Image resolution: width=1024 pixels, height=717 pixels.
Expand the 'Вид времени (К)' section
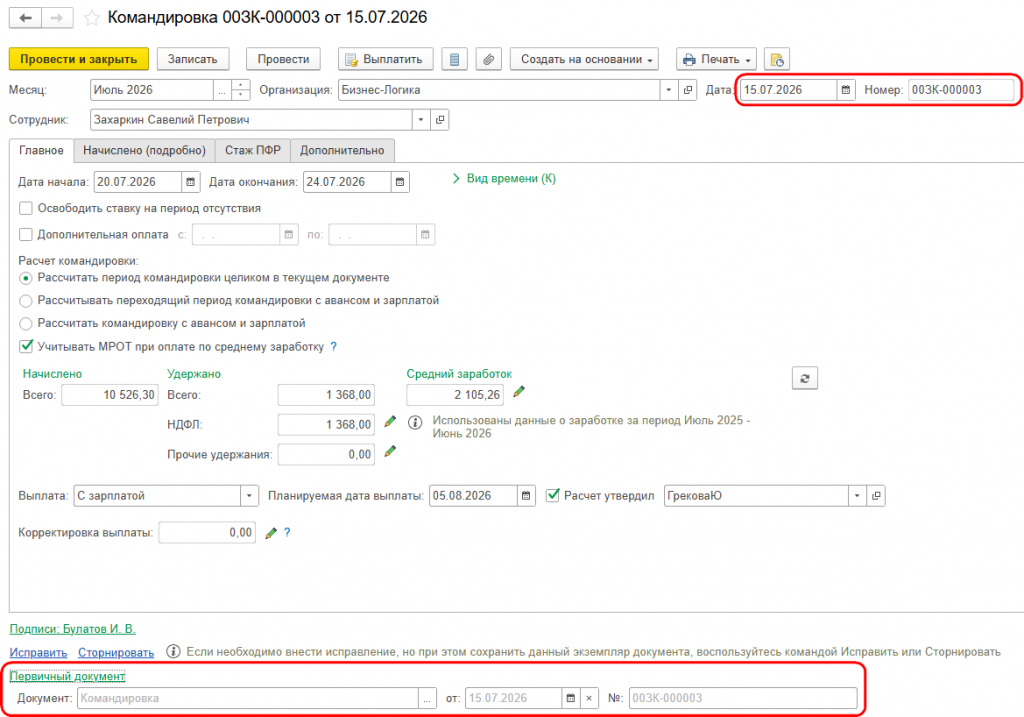504,178
